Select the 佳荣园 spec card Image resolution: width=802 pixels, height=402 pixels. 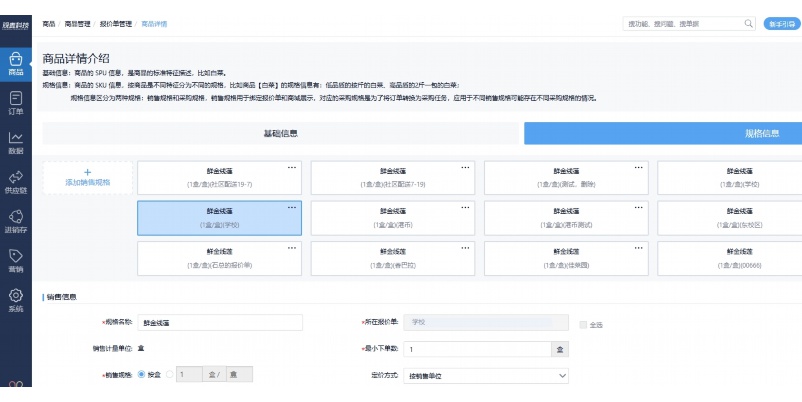(566, 259)
